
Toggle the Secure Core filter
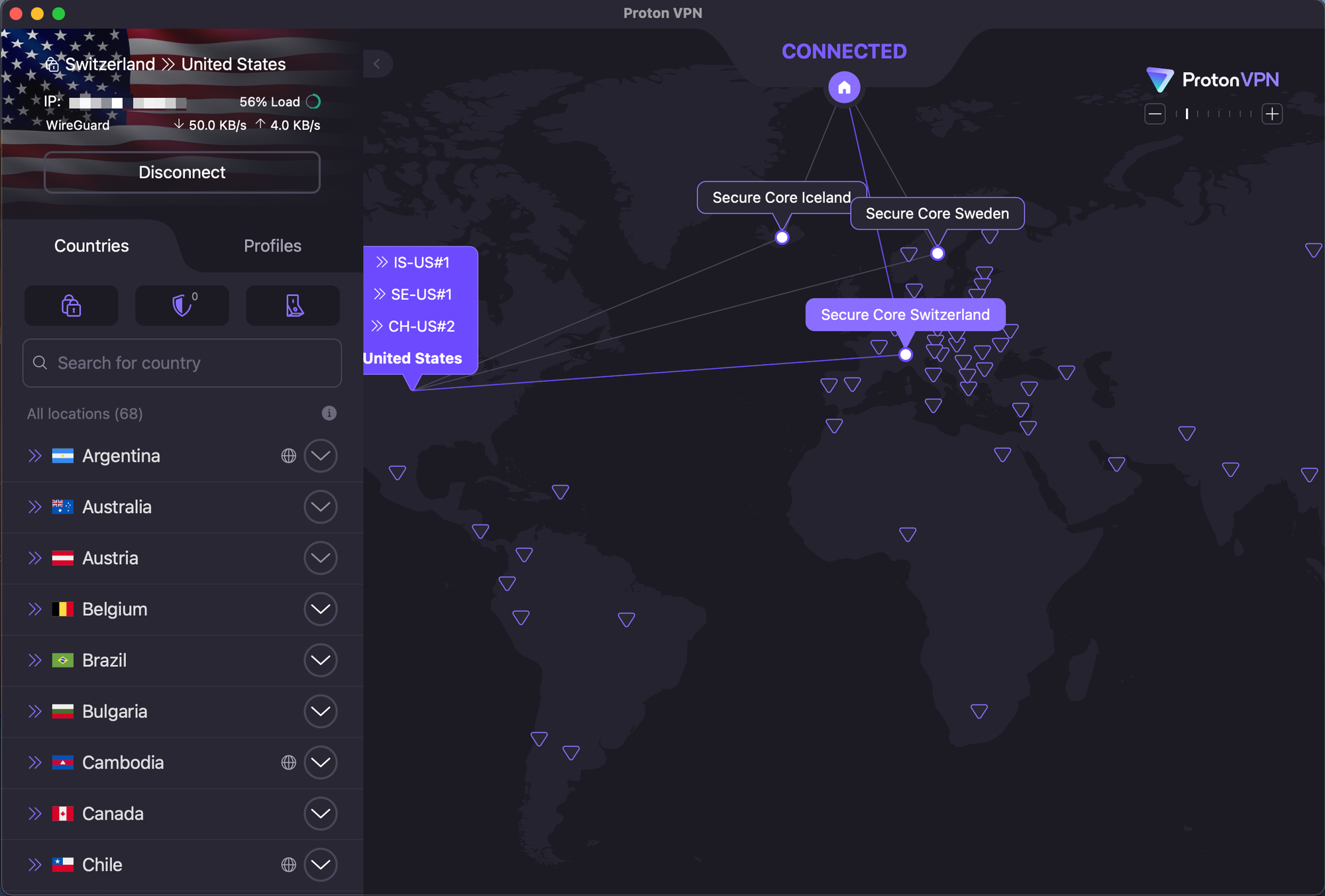[x=71, y=305]
